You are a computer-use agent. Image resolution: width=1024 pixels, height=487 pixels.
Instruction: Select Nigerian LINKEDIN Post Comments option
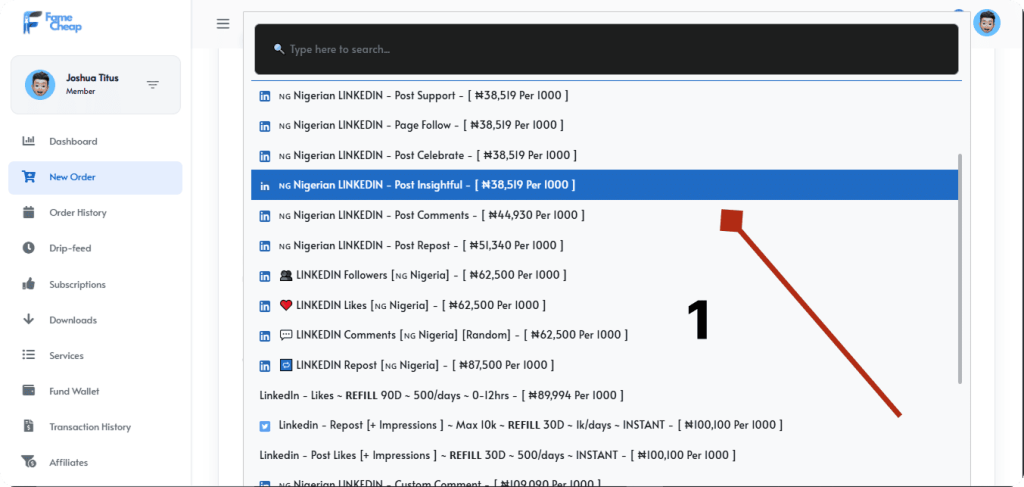(604, 215)
